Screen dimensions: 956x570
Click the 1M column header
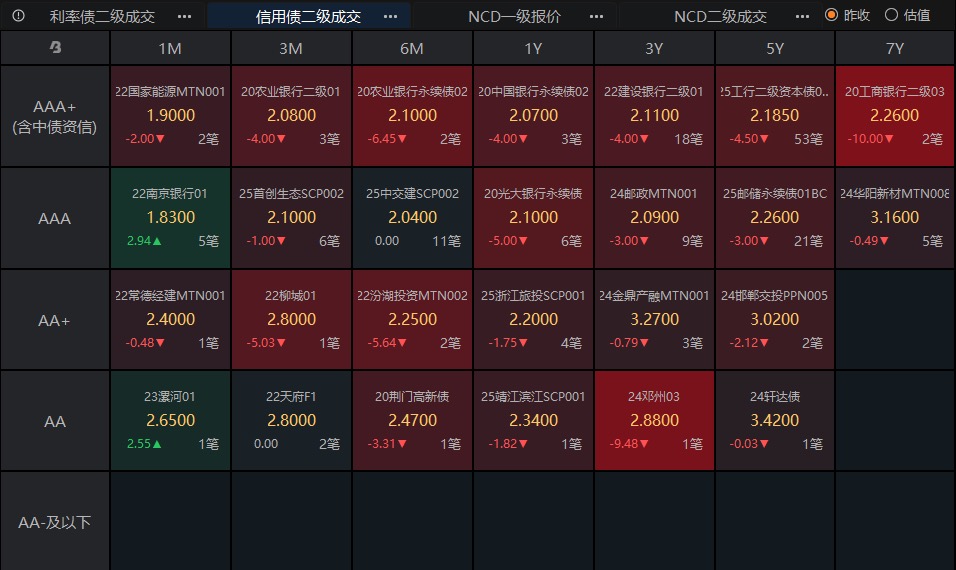click(170, 48)
